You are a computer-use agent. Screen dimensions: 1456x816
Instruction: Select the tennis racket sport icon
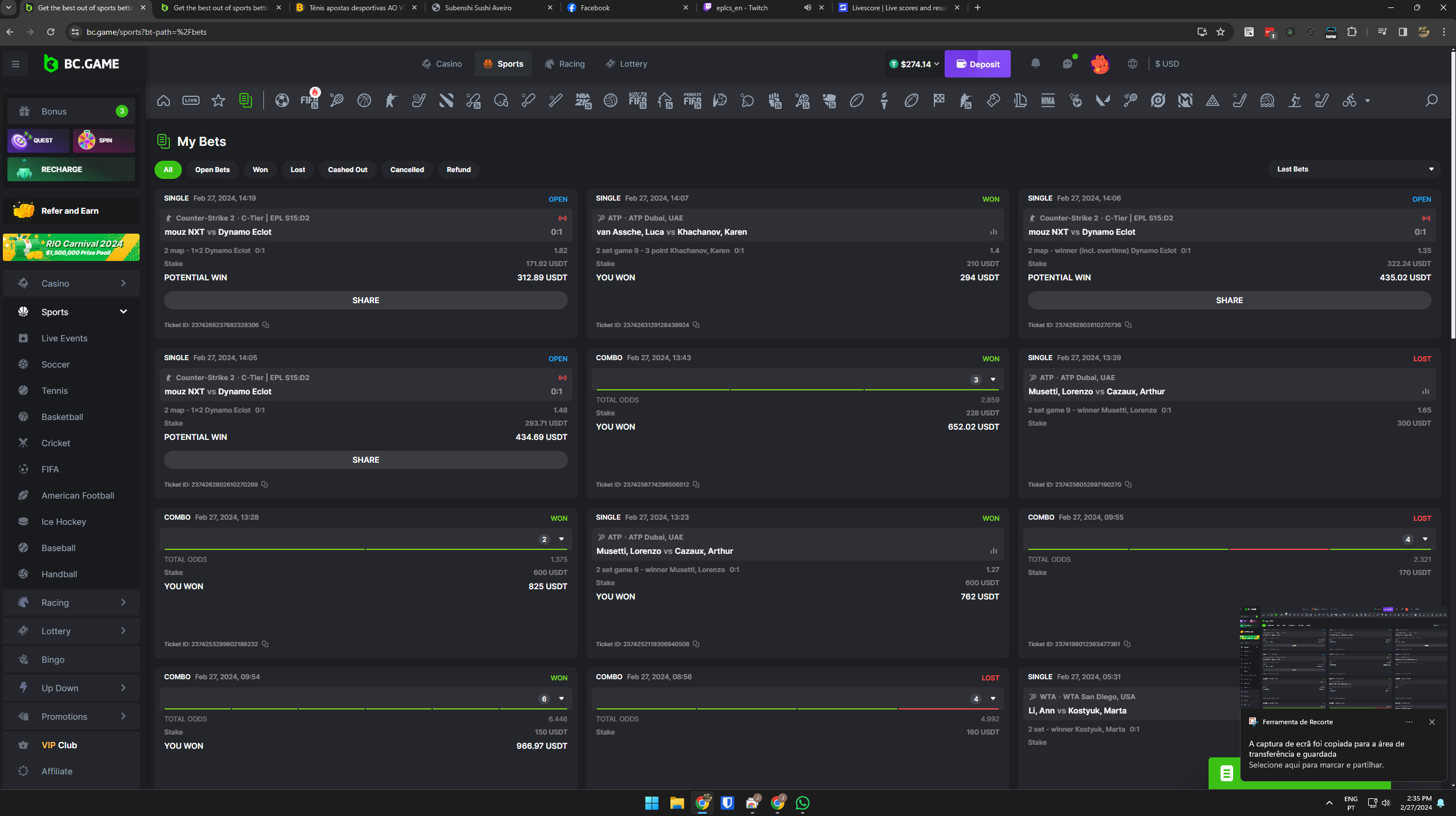[x=337, y=101]
